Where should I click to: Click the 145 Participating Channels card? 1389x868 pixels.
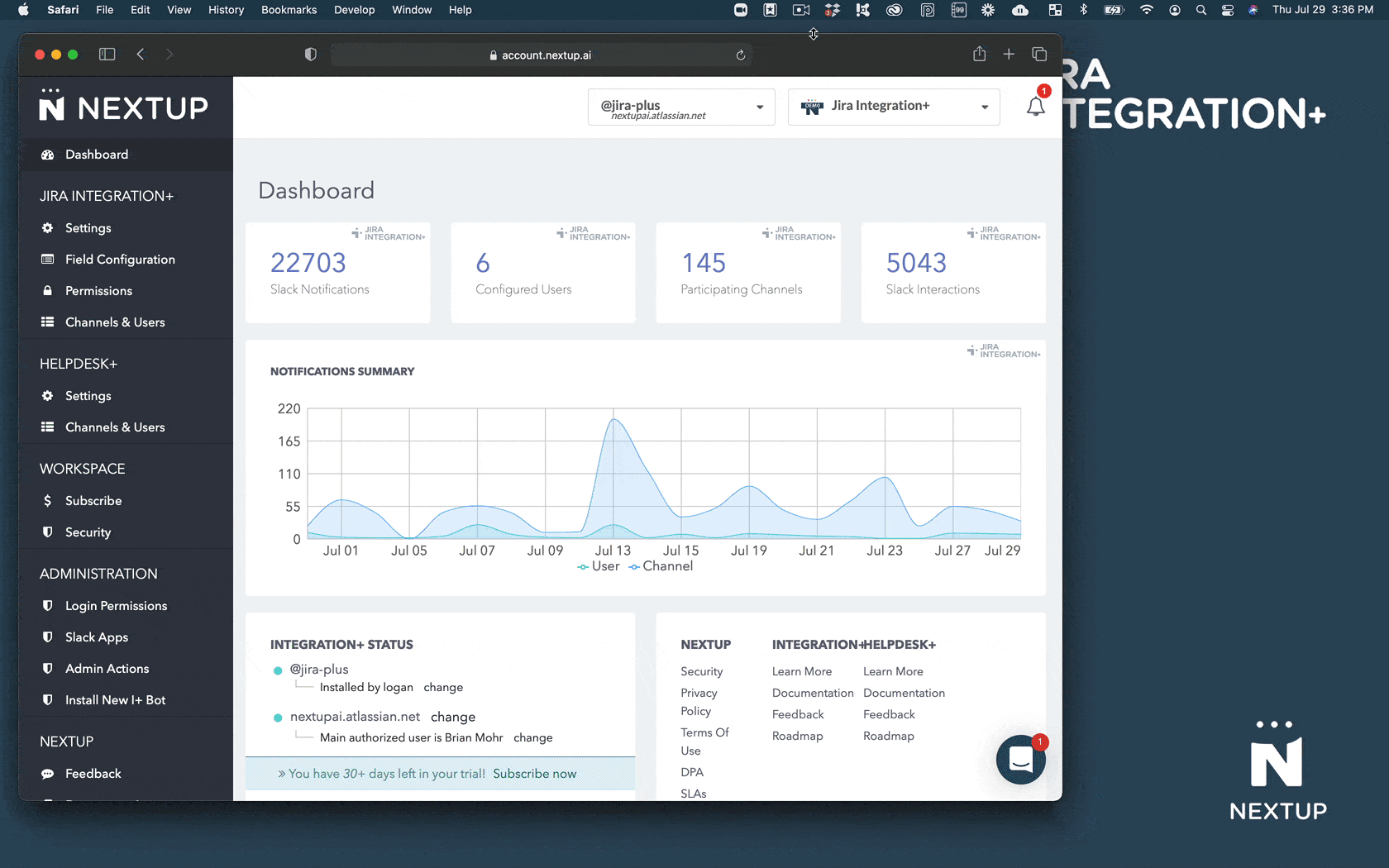pyautogui.click(x=748, y=273)
